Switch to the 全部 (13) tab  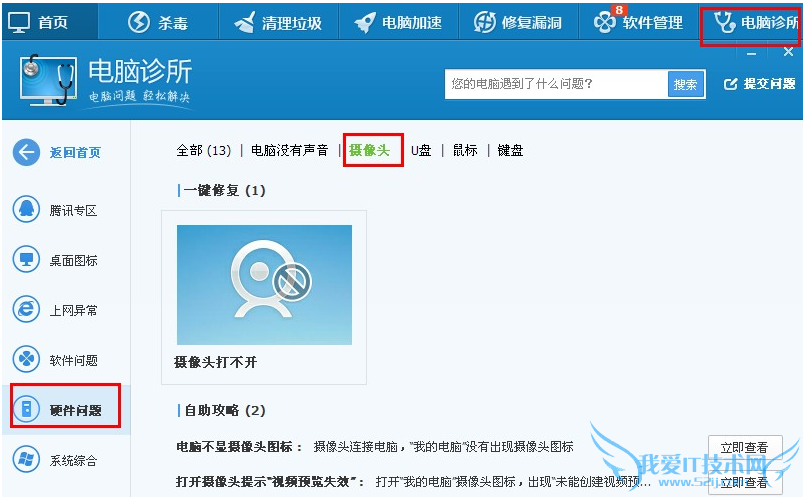click(x=204, y=151)
